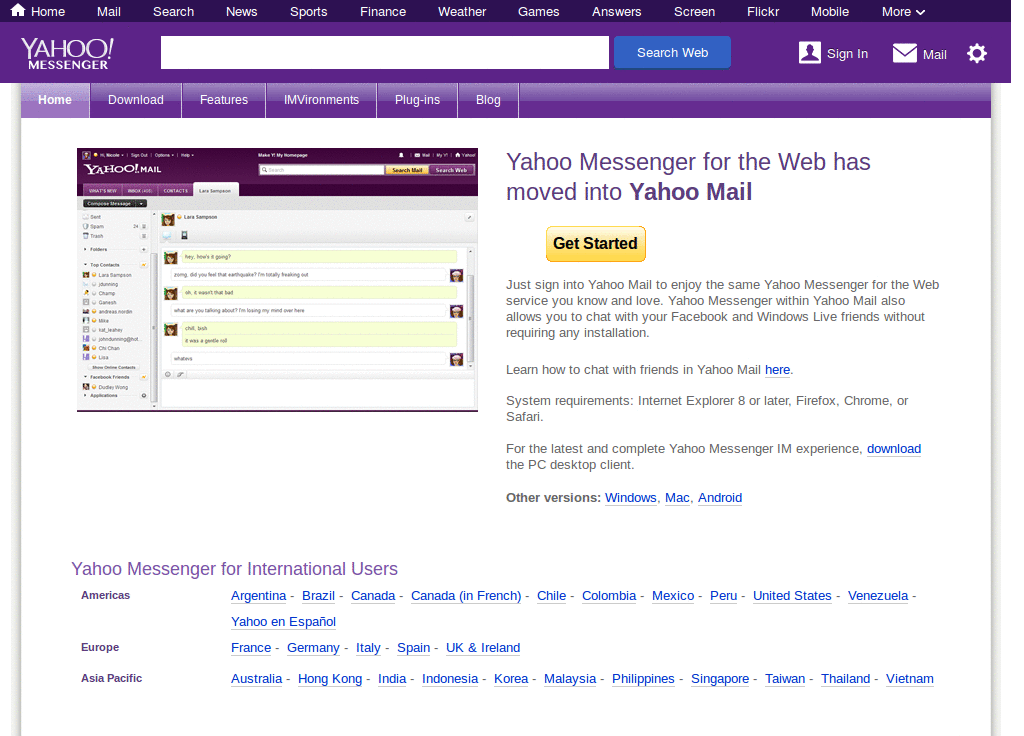1024x736 pixels.
Task: Open the Windows version link
Action: coord(630,498)
